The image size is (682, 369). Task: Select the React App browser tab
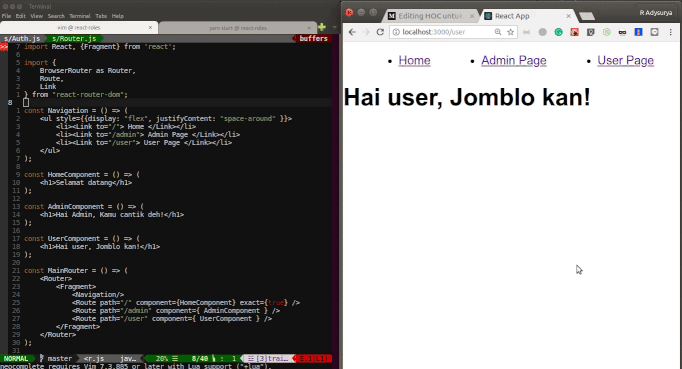528,16
